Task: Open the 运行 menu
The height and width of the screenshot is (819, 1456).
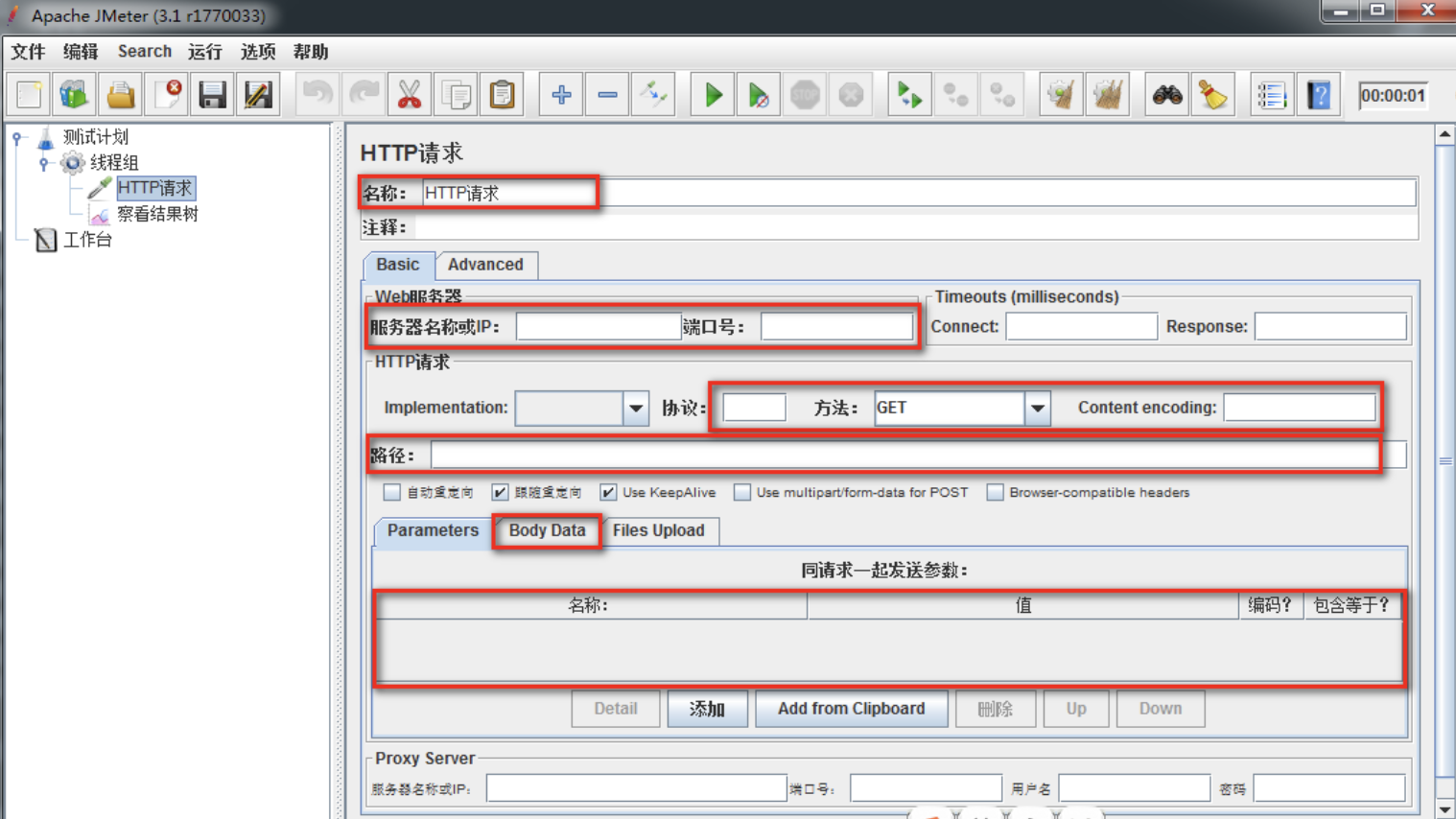Action: click(204, 52)
